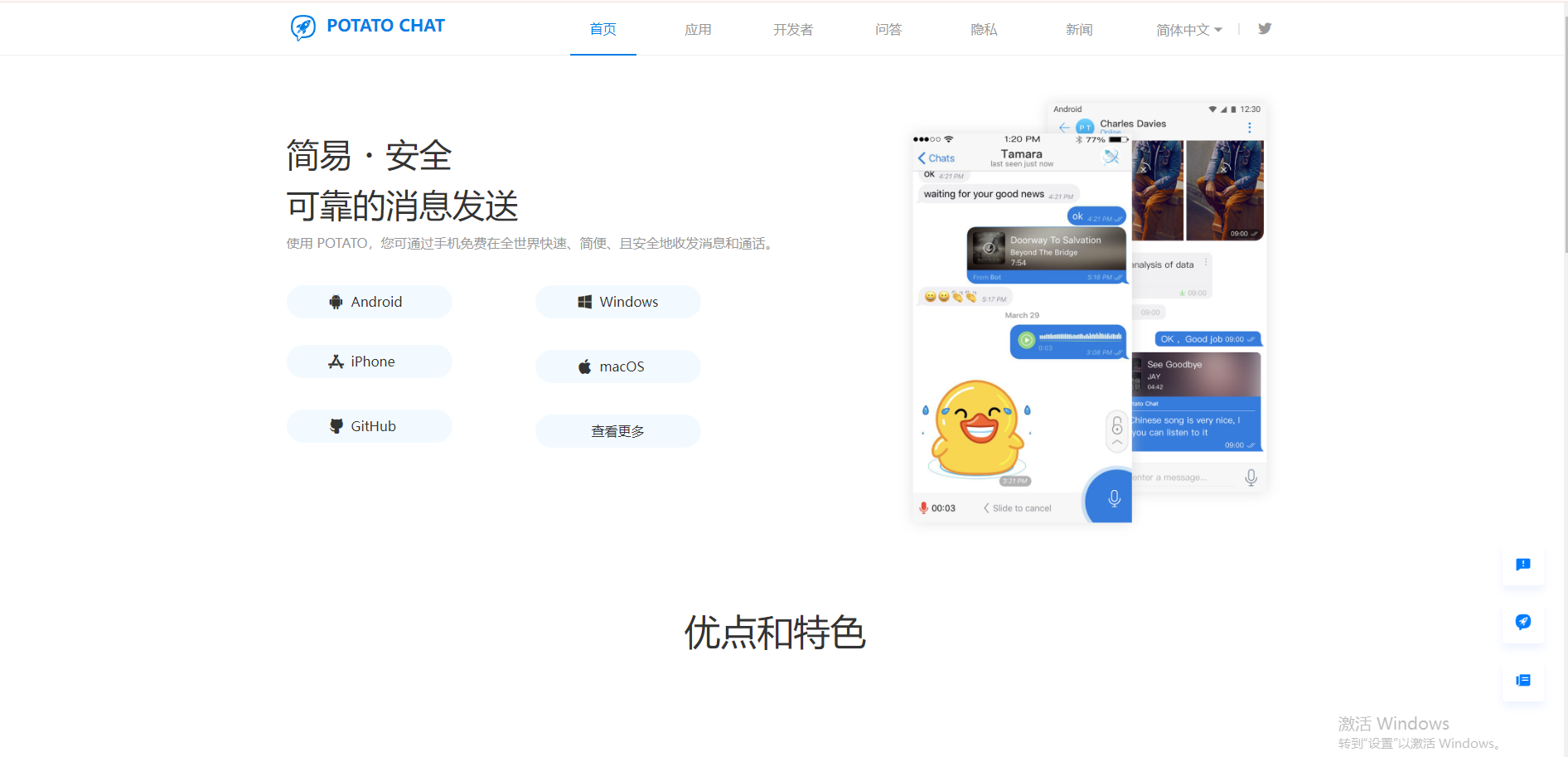The height and width of the screenshot is (757, 1568).
Task: Select the 首页 navigation tab
Action: pos(603,29)
